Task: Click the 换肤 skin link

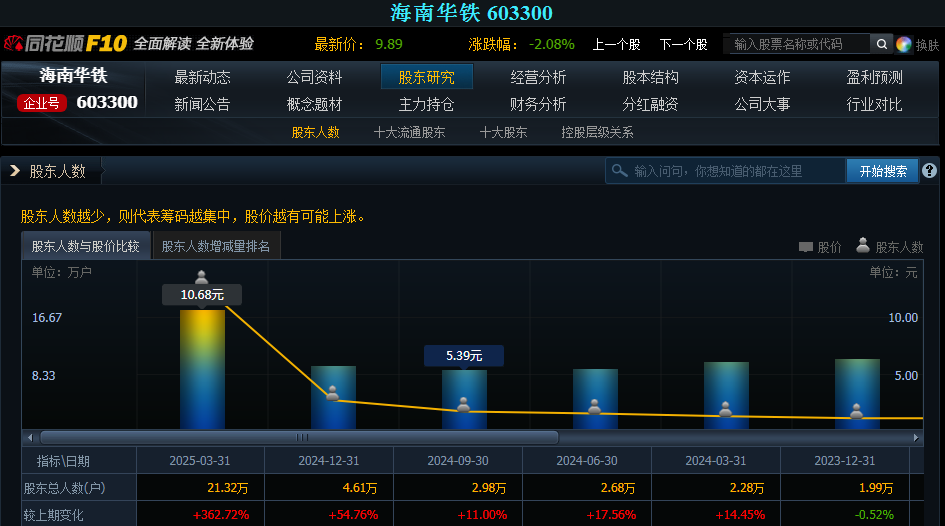Action: pos(927,45)
